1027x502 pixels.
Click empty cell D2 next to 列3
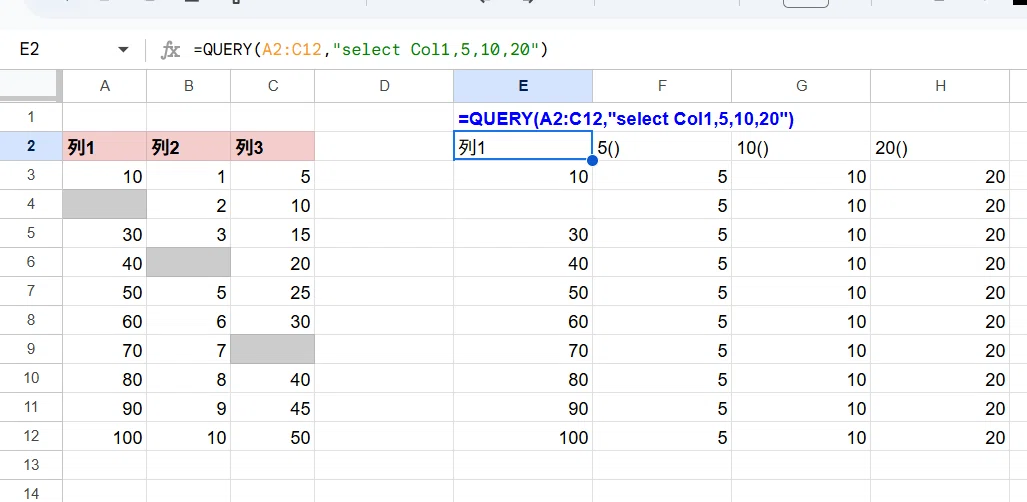tap(384, 146)
